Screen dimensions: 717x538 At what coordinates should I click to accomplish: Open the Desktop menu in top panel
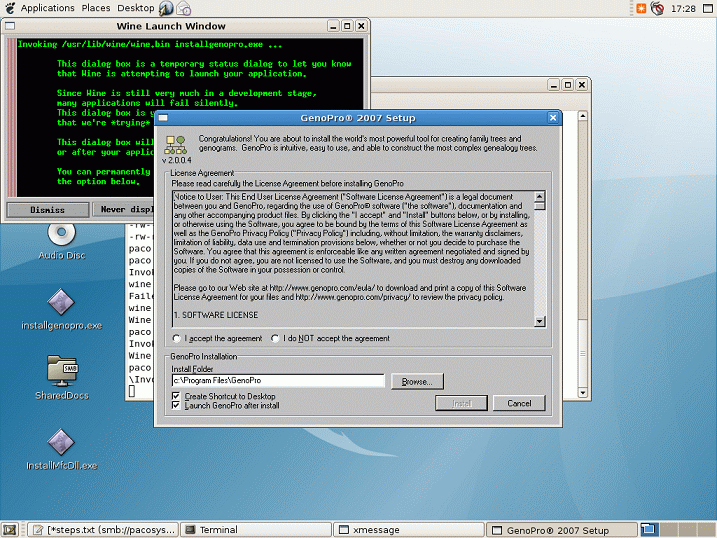coord(136,8)
